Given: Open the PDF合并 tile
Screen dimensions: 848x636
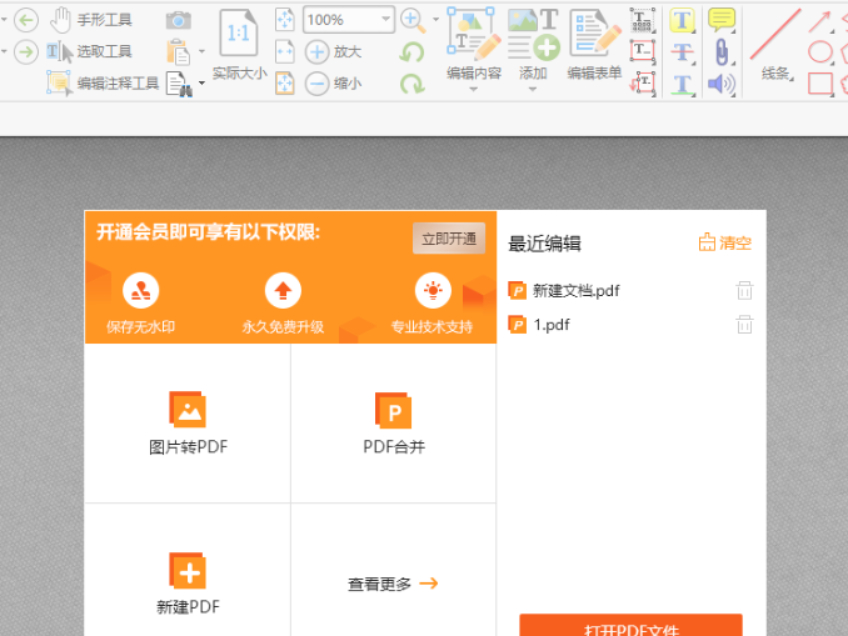Looking at the screenshot, I should point(394,423).
